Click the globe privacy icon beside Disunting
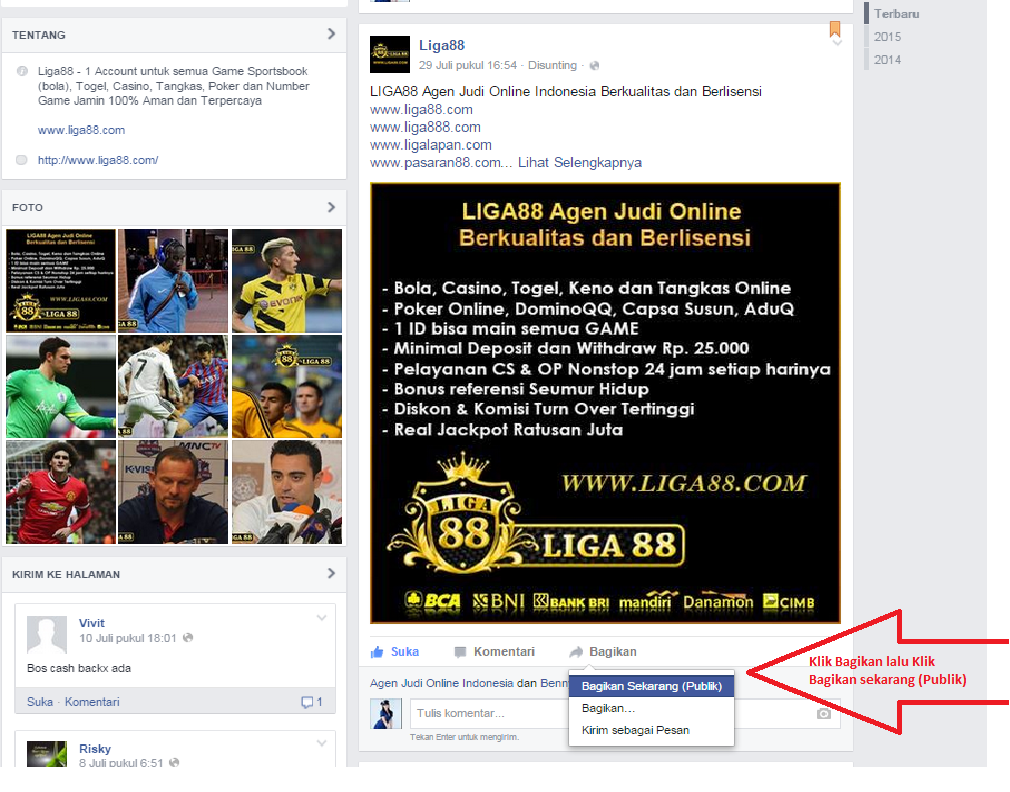 (x=595, y=66)
